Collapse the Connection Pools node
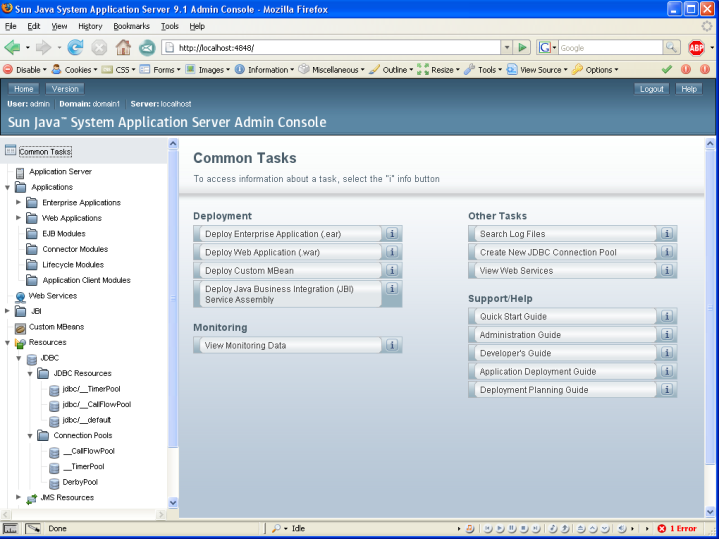This screenshot has height=539, width=719. pyautogui.click(x=30, y=435)
